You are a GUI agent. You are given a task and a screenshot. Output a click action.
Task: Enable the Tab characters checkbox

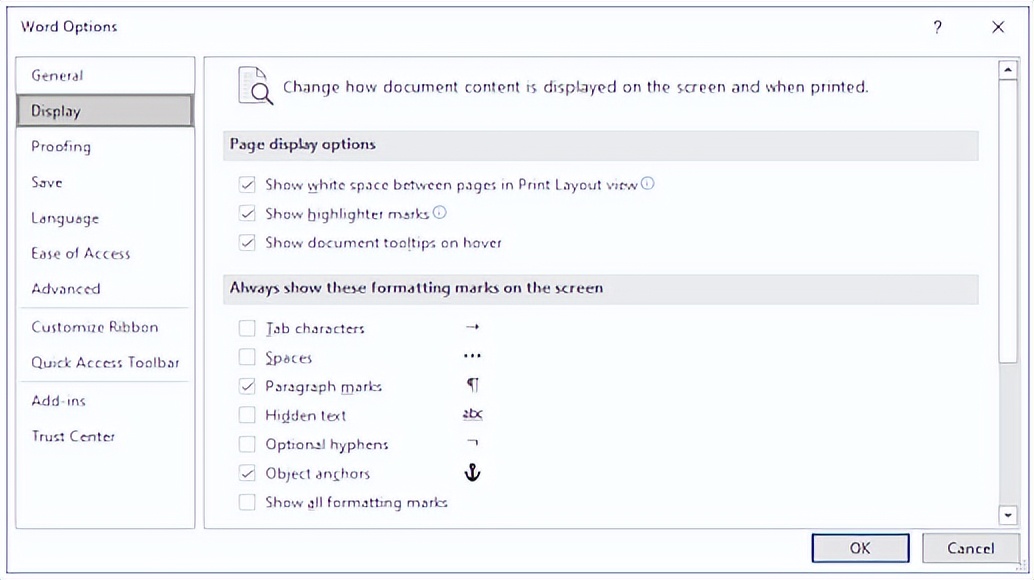pyautogui.click(x=247, y=328)
